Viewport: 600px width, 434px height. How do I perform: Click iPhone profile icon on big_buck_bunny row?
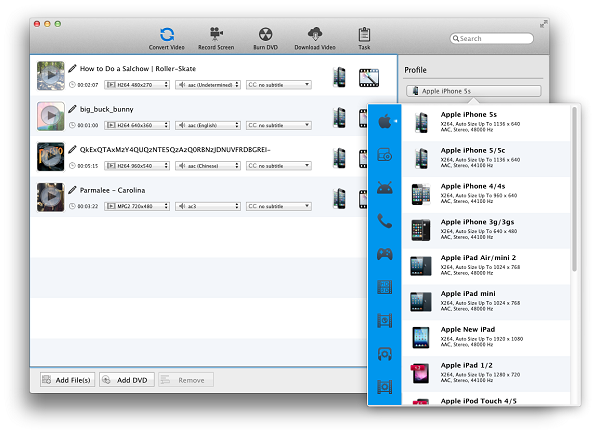[339, 117]
